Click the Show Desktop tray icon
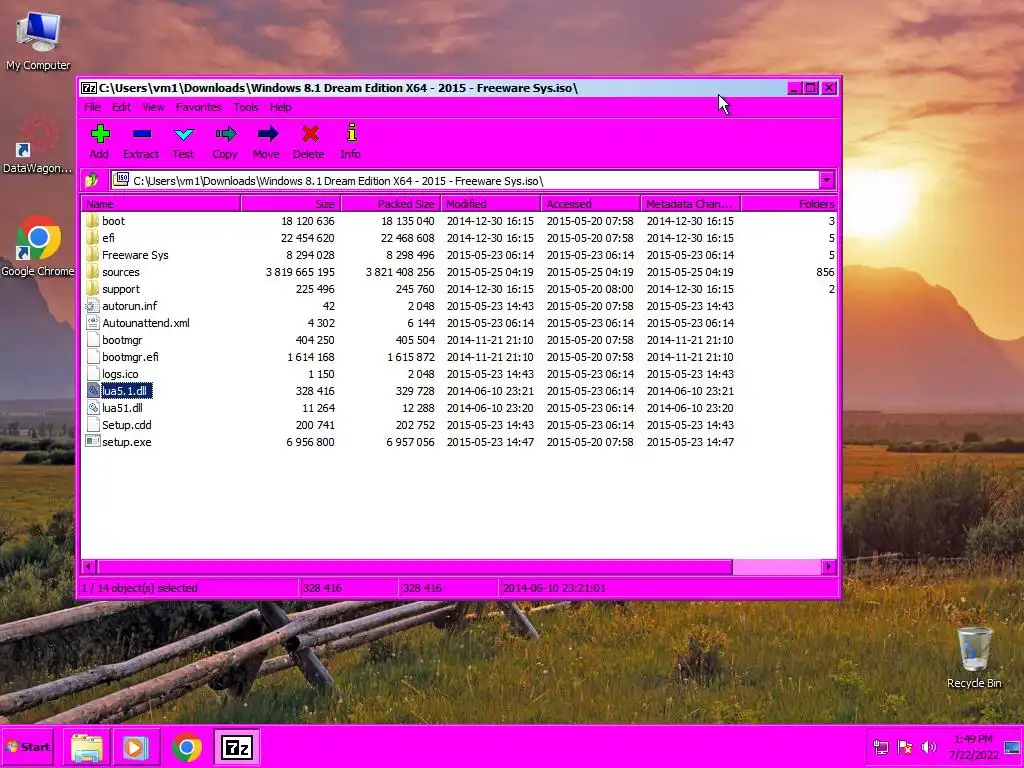The width and height of the screenshot is (1024, 768). pos(1012,746)
